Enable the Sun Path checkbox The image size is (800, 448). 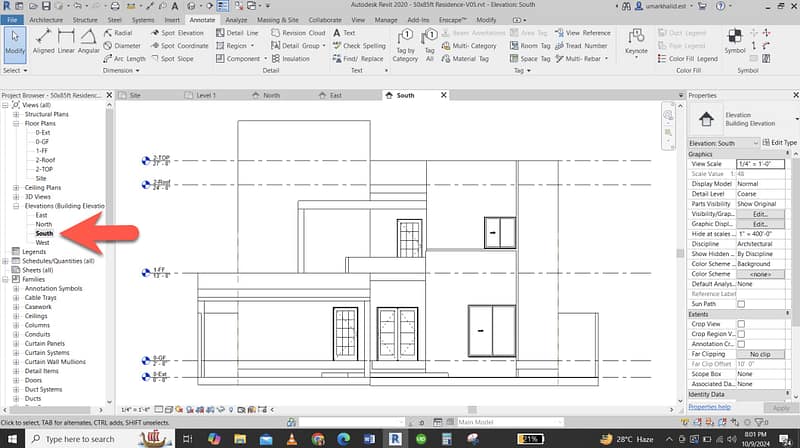tap(741, 303)
